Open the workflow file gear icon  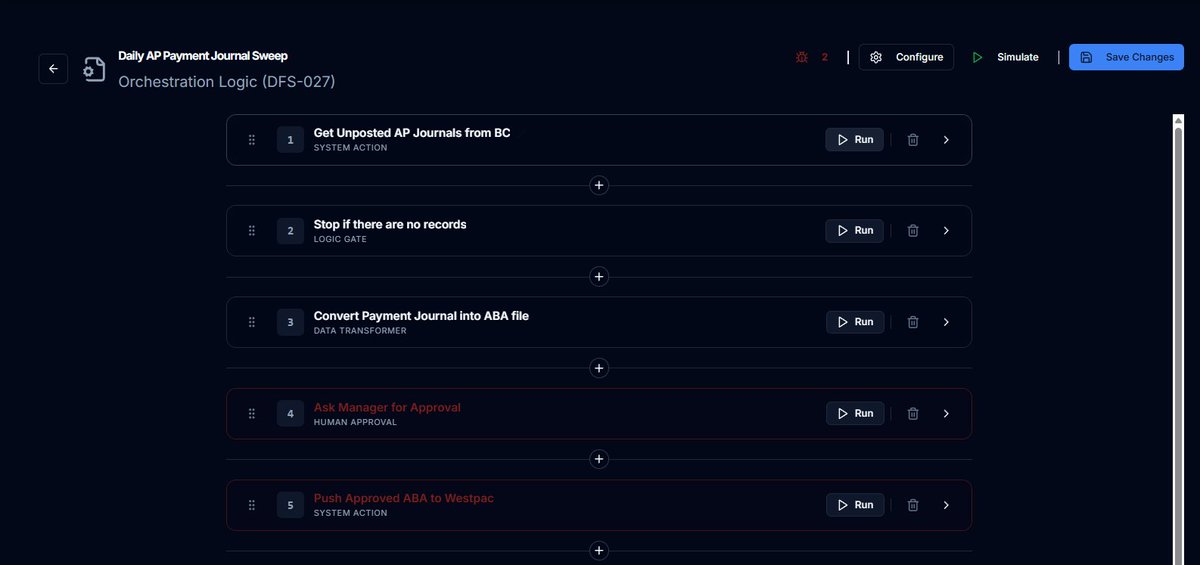tap(94, 69)
